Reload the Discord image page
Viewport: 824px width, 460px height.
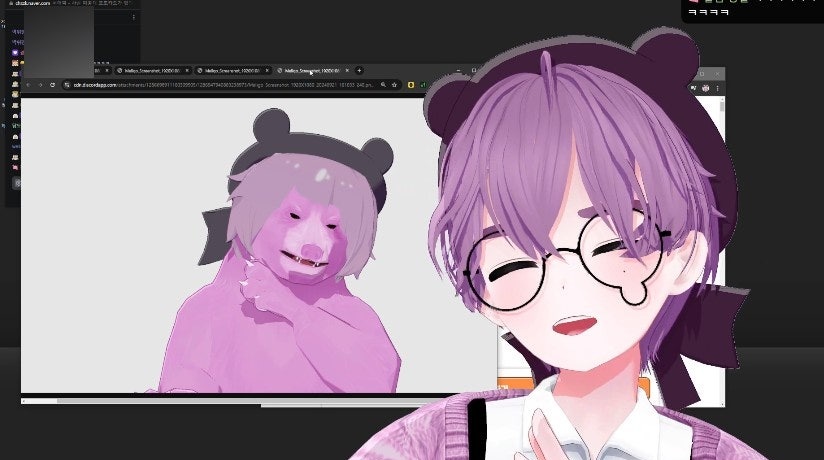[x=53, y=85]
